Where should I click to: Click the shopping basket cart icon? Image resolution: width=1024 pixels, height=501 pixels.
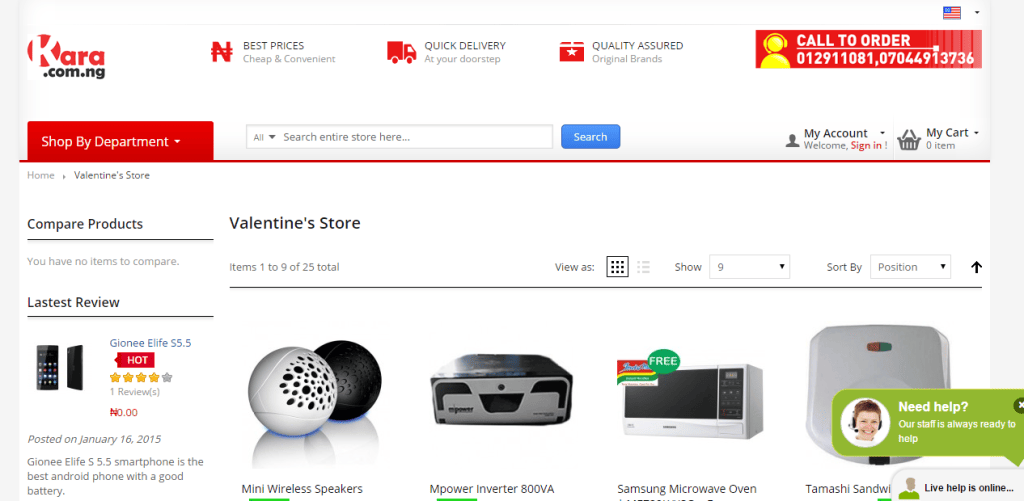(909, 140)
